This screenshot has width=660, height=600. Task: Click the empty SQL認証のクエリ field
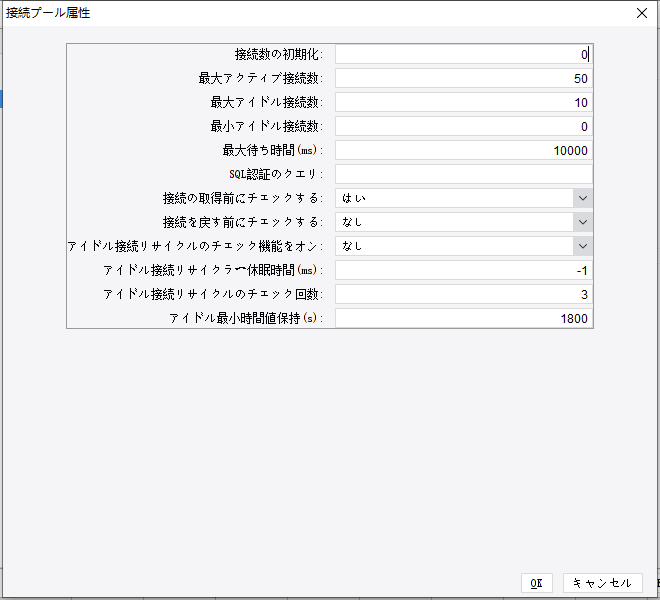464,174
